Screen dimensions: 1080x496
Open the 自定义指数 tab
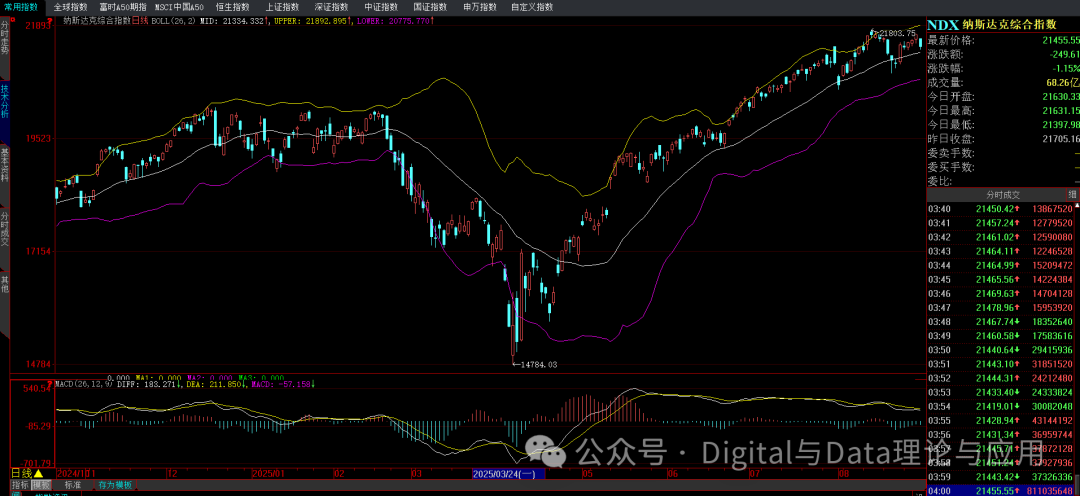pos(532,7)
